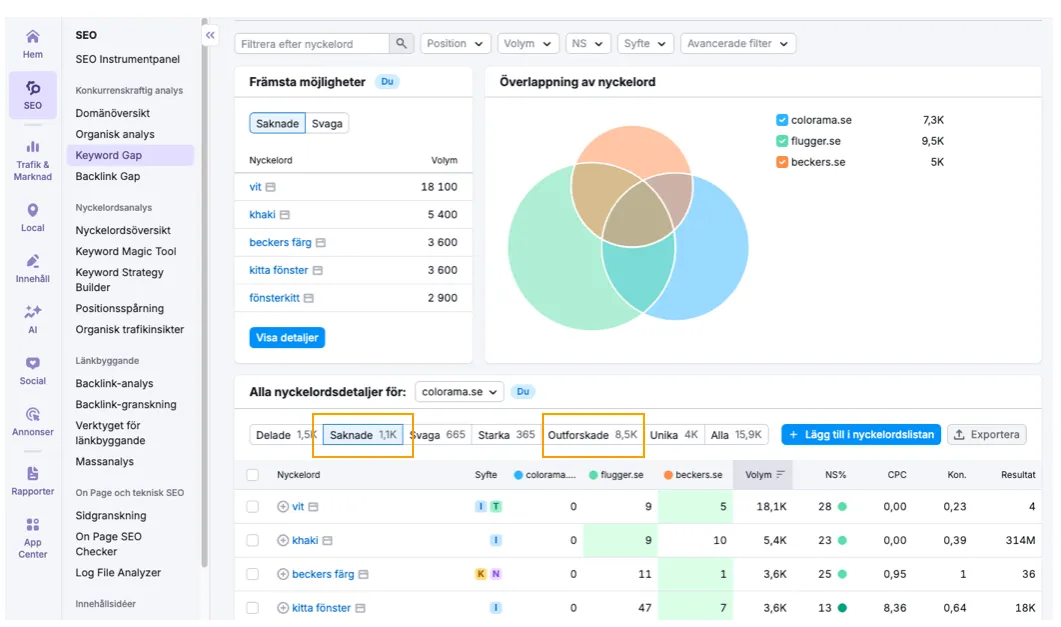The height and width of the screenshot is (627, 1061).
Task: Open the Position filter dropdown
Action: click(x=455, y=43)
